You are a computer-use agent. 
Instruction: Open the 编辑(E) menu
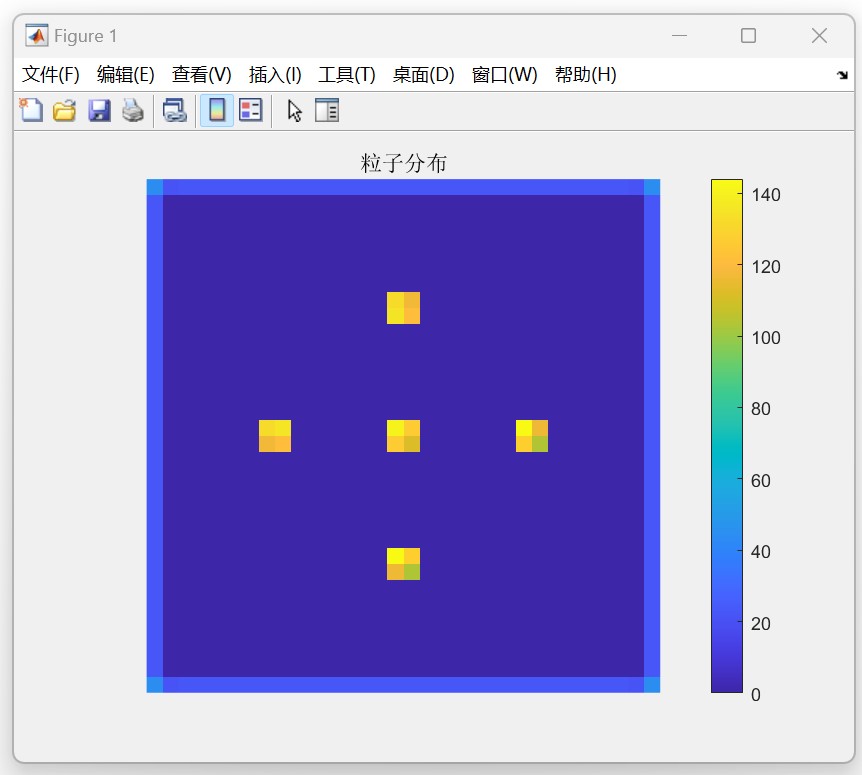(125, 74)
